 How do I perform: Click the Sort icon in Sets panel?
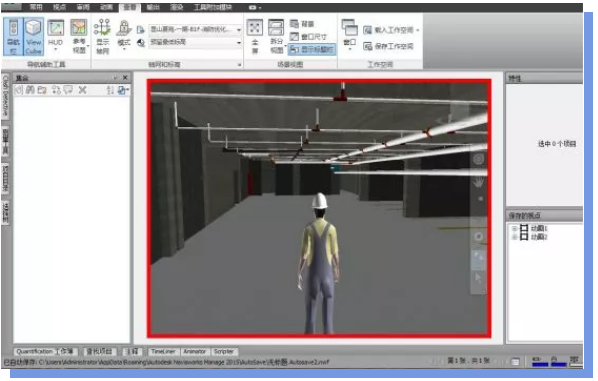pyautogui.click(x=110, y=90)
